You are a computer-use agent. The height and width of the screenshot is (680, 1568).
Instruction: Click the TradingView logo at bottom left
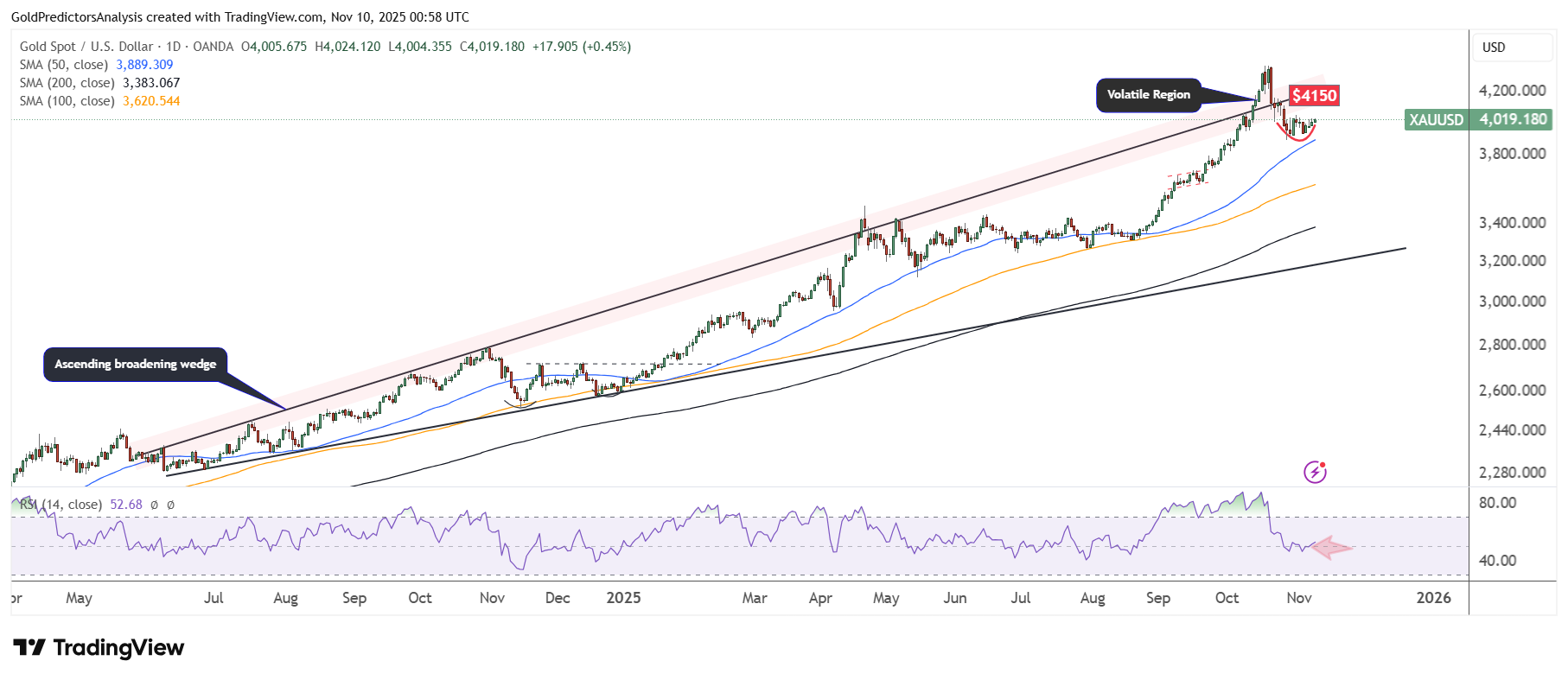point(99,648)
